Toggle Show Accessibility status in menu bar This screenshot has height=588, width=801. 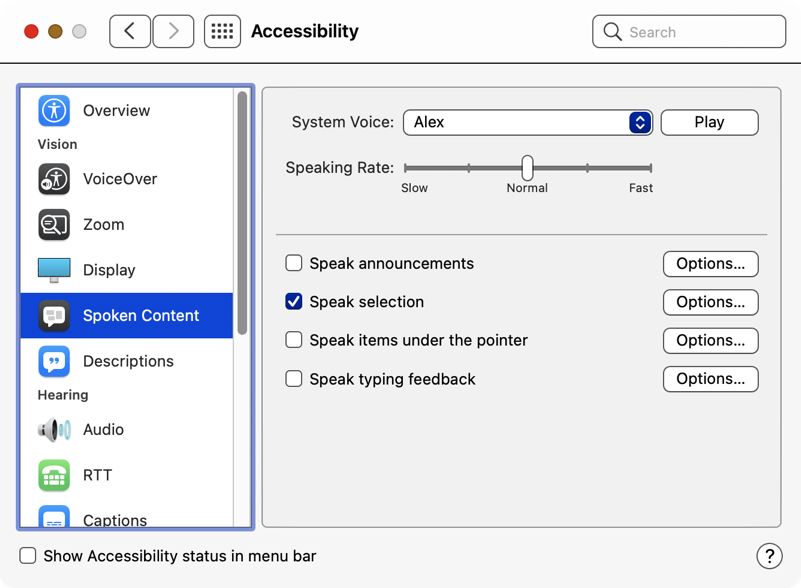(28, 556)
